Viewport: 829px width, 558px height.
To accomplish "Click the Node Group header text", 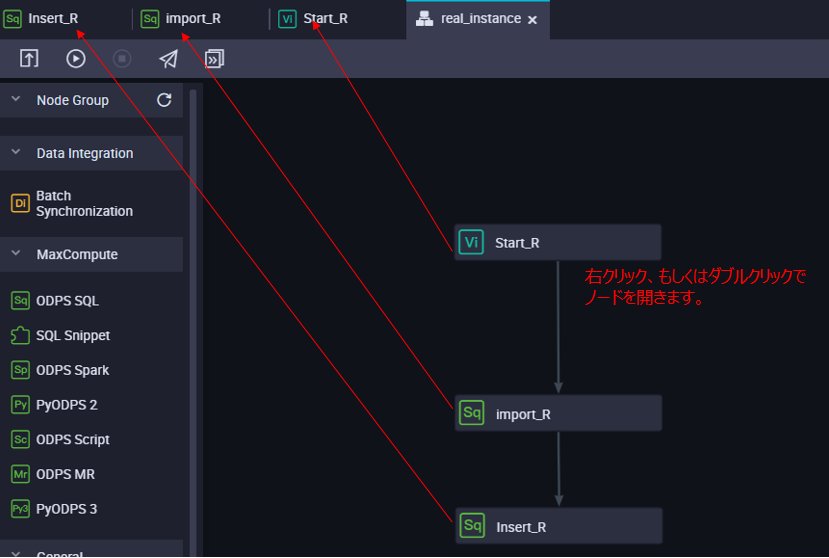I will (72, 100).
